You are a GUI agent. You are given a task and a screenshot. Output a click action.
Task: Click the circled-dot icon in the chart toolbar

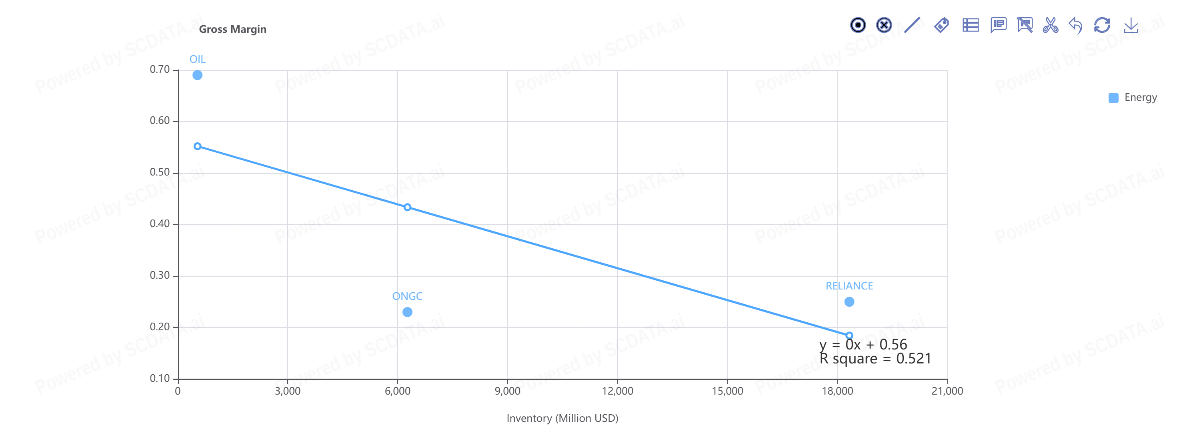[857, 25]
